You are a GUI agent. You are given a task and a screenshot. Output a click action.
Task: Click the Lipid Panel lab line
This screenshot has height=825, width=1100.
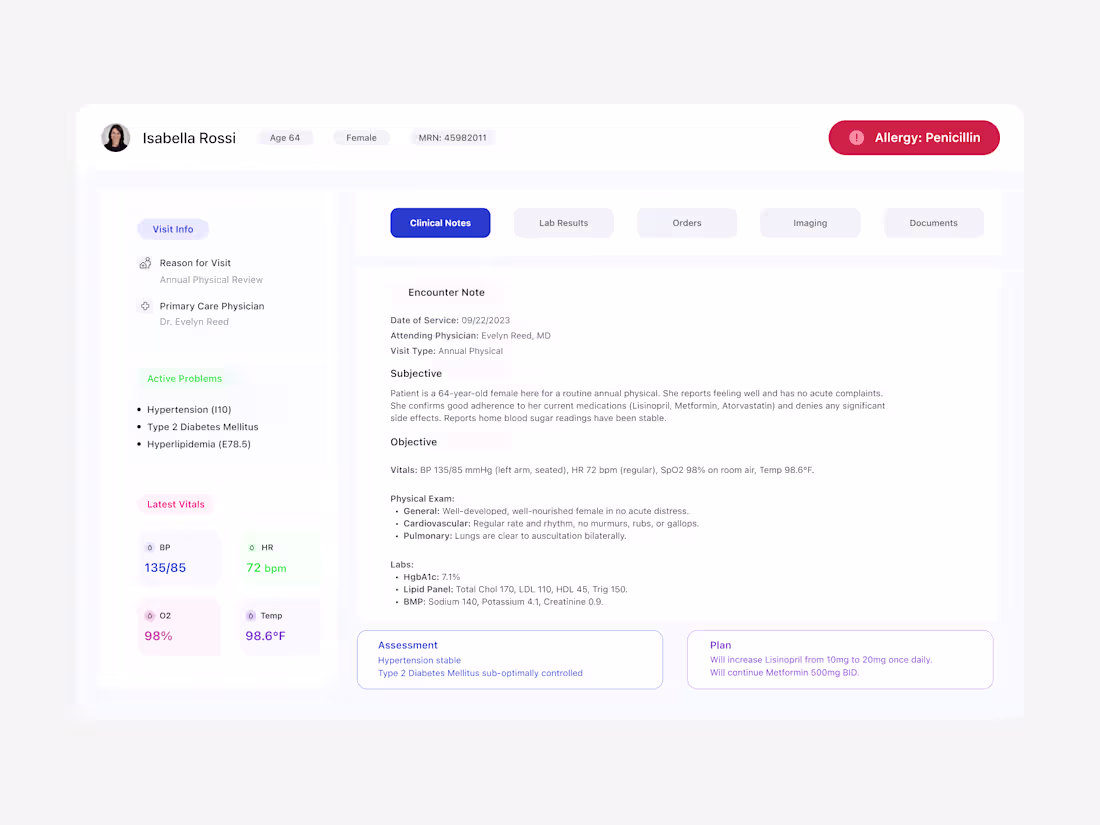point(515,589)
